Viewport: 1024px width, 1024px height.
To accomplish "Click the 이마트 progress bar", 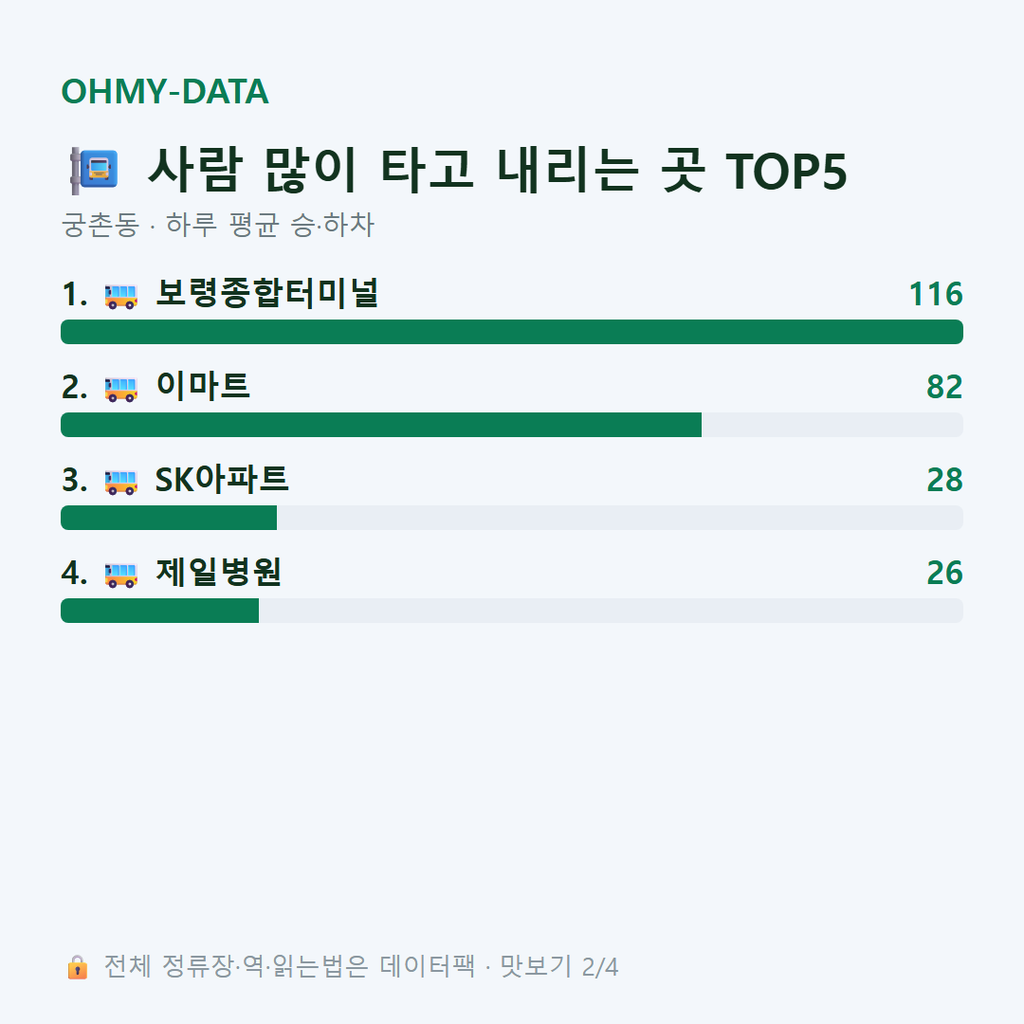I will click(x=512, y=424).
